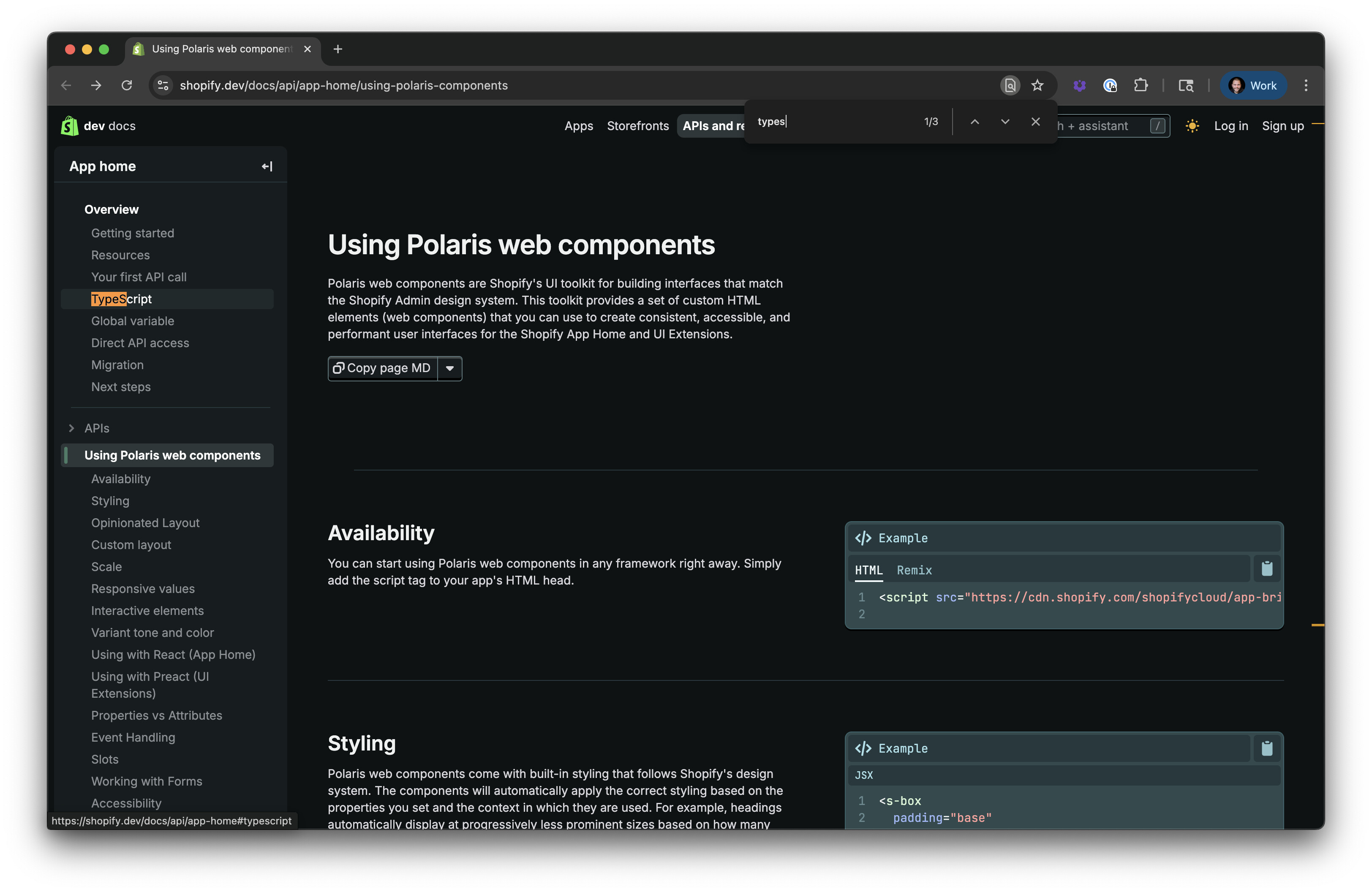Open the Migration sidebar link

(x=117, y=365)
